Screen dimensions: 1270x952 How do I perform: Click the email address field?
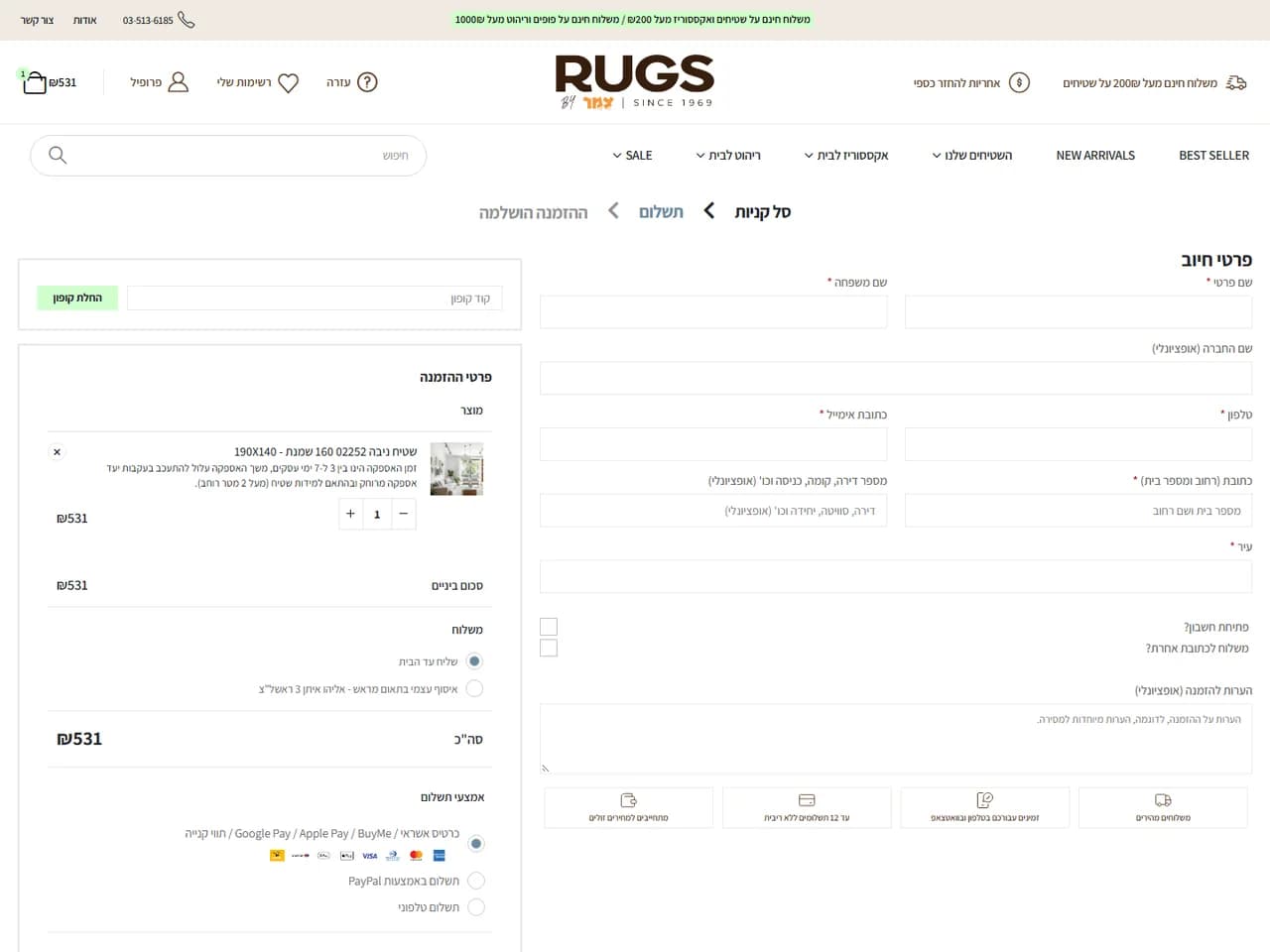pyautogui.click(x=713, y=444)
